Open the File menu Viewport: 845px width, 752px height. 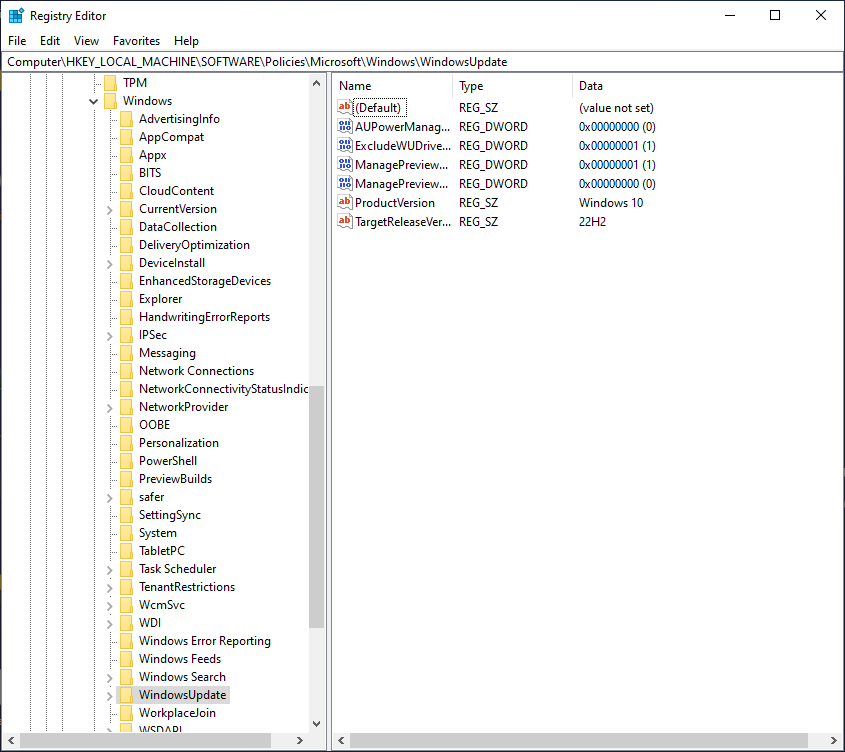click(17, 41)
